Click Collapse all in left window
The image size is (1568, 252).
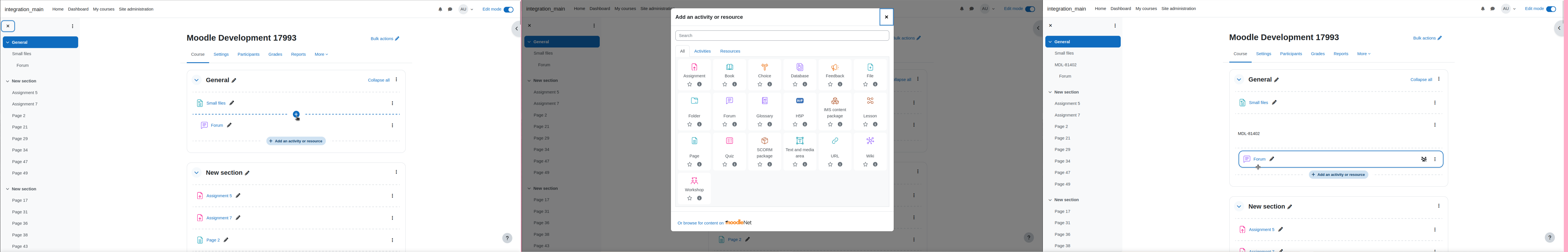click(x=379, y=80)
